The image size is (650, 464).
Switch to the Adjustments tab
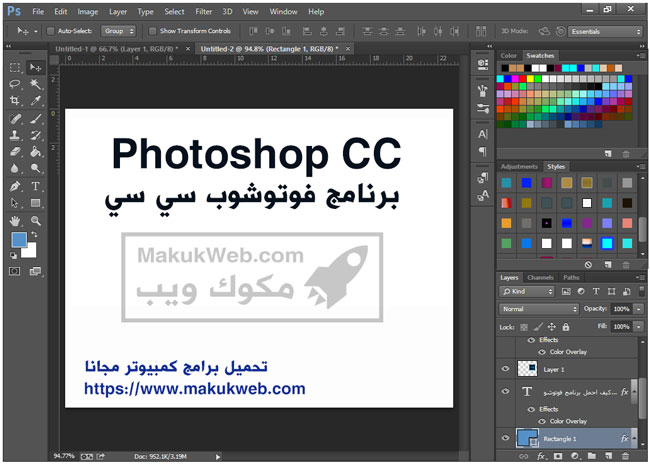click(x=519, y=166)
